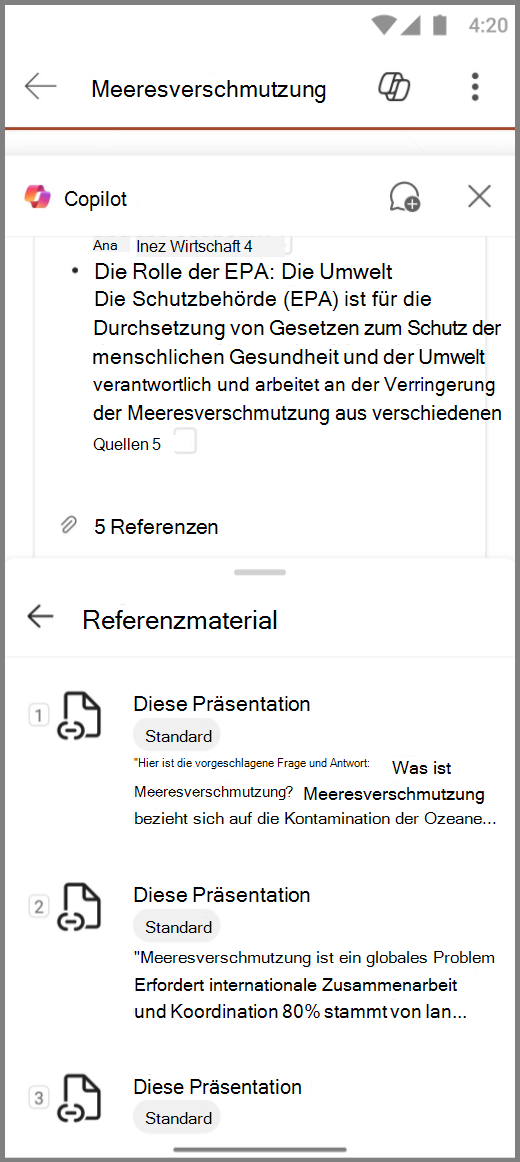The width and height of the screenshot is (520, 1162).
Task: Click Standard tag on first reference
Action: [178, 736]
